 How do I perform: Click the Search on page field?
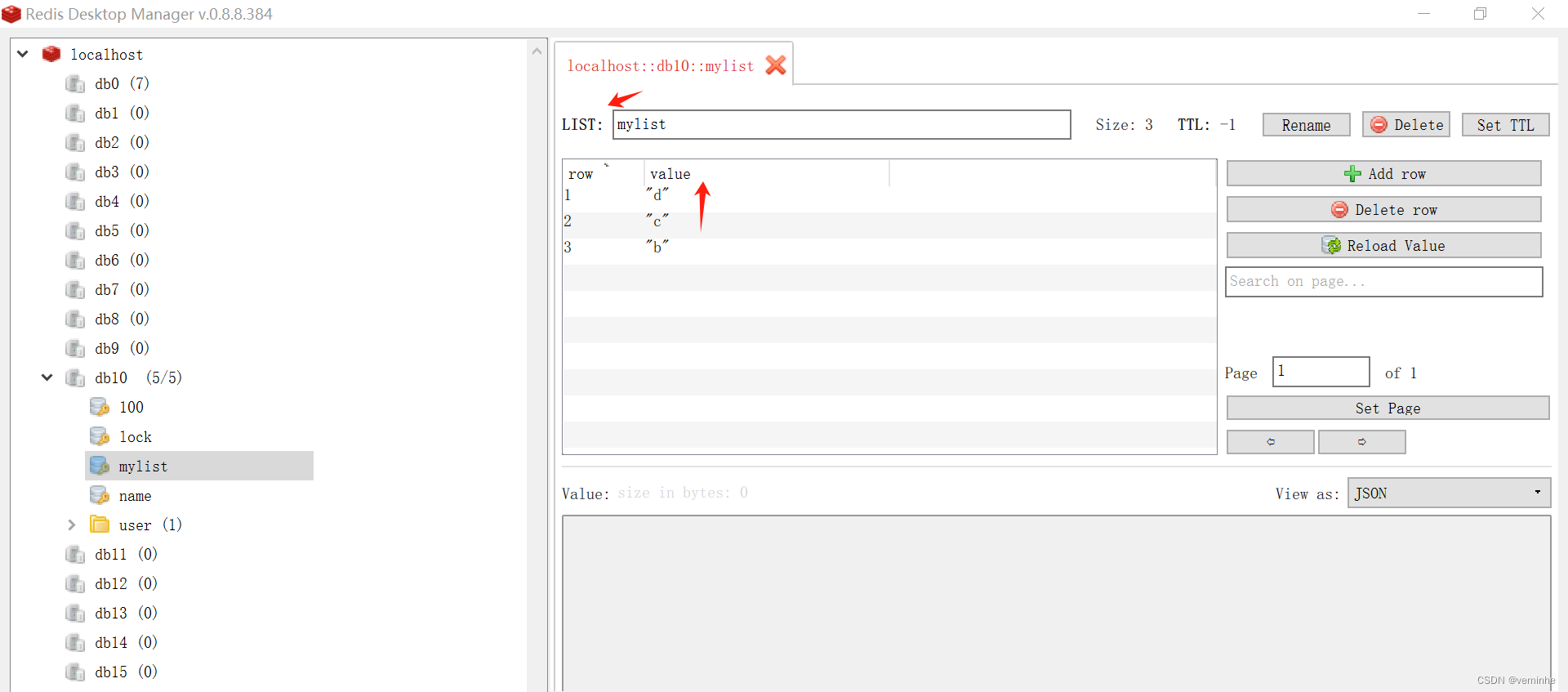coord(1383,282)
